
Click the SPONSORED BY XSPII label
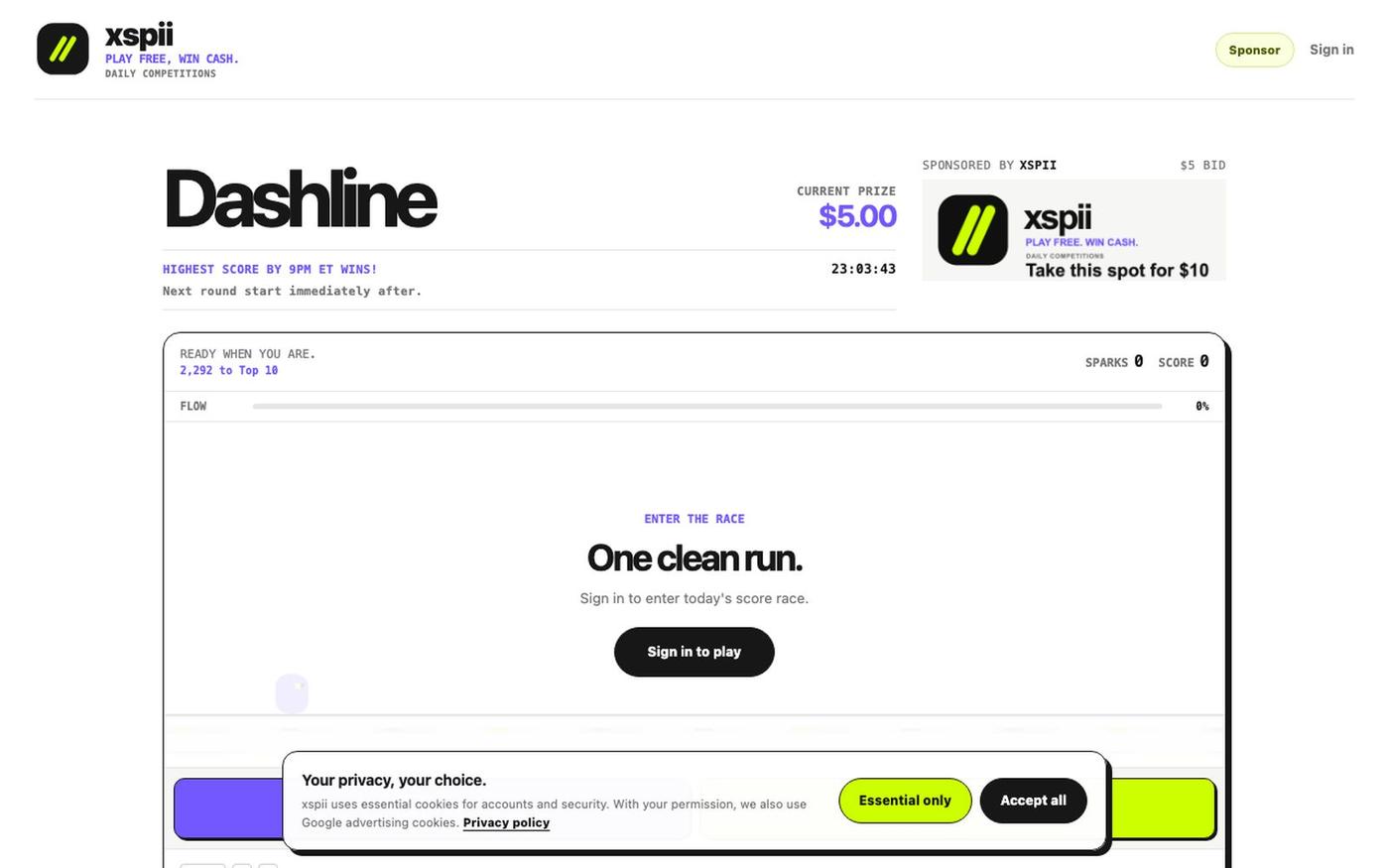click(989, 165)
